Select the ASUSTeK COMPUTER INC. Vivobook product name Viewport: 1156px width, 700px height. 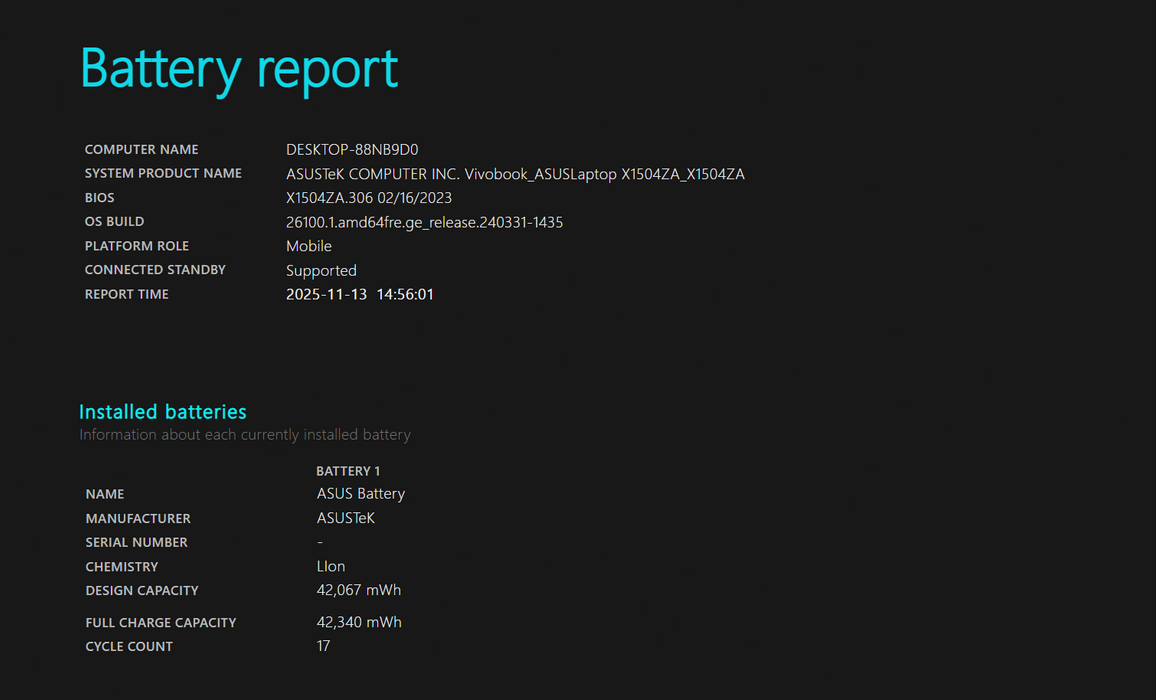515,174
